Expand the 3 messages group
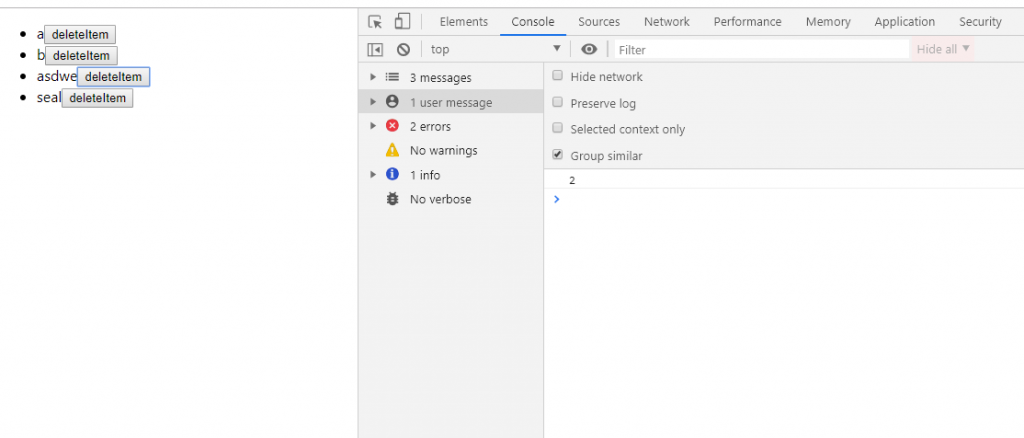1024x438 pixels. [374, 78]
